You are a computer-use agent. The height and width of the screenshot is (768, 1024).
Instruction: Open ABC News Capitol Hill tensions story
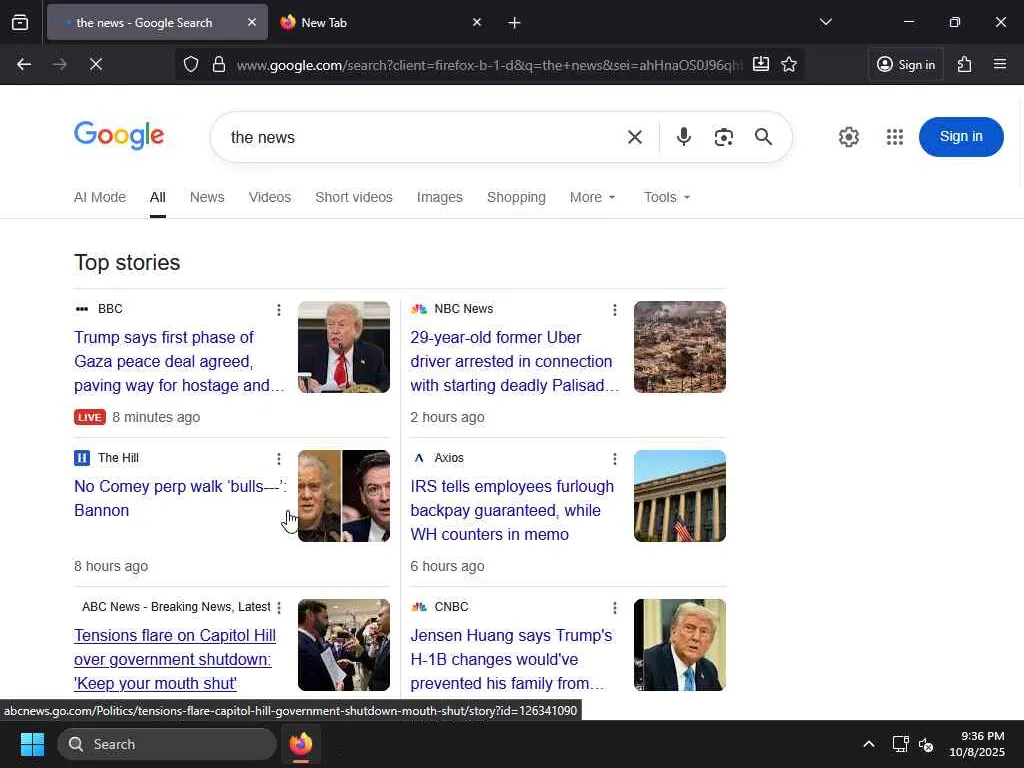click(x=174, y=659)
